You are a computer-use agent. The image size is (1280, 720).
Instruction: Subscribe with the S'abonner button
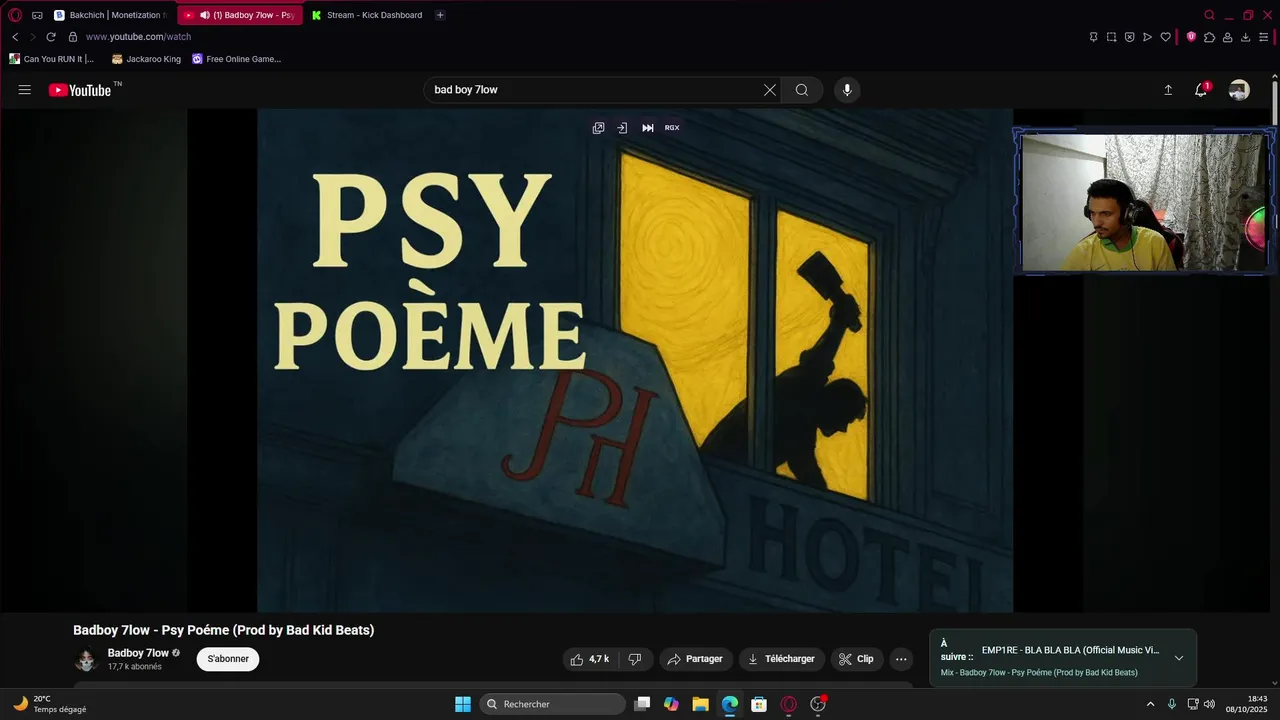[228, 659]
